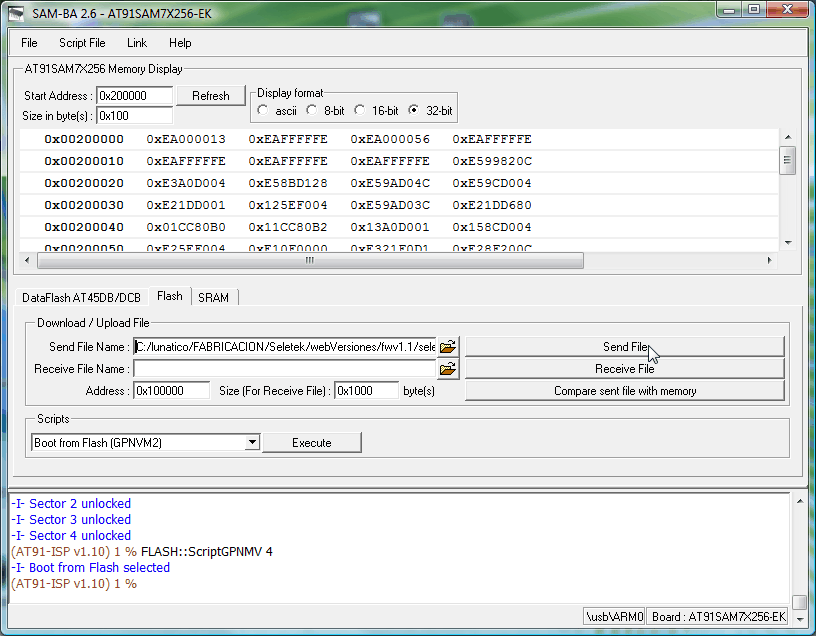Close the SAM-BA window
The width and height of the screenshot is (816, 636).
(x=787, y=10)
